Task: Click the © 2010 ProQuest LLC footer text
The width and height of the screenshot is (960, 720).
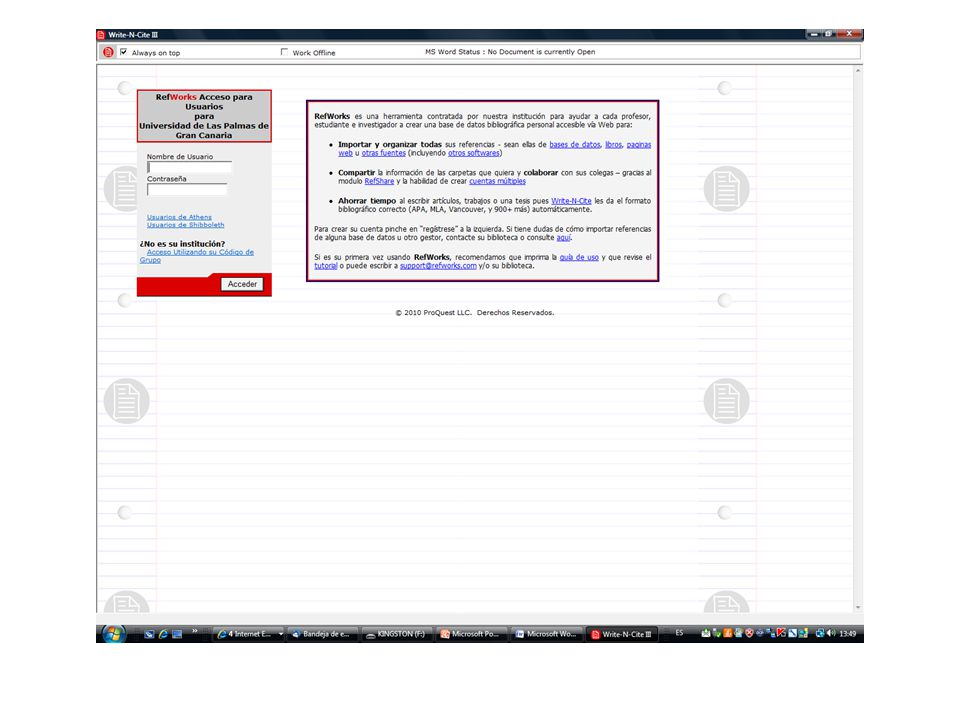Action: click(x=474, y=313)
